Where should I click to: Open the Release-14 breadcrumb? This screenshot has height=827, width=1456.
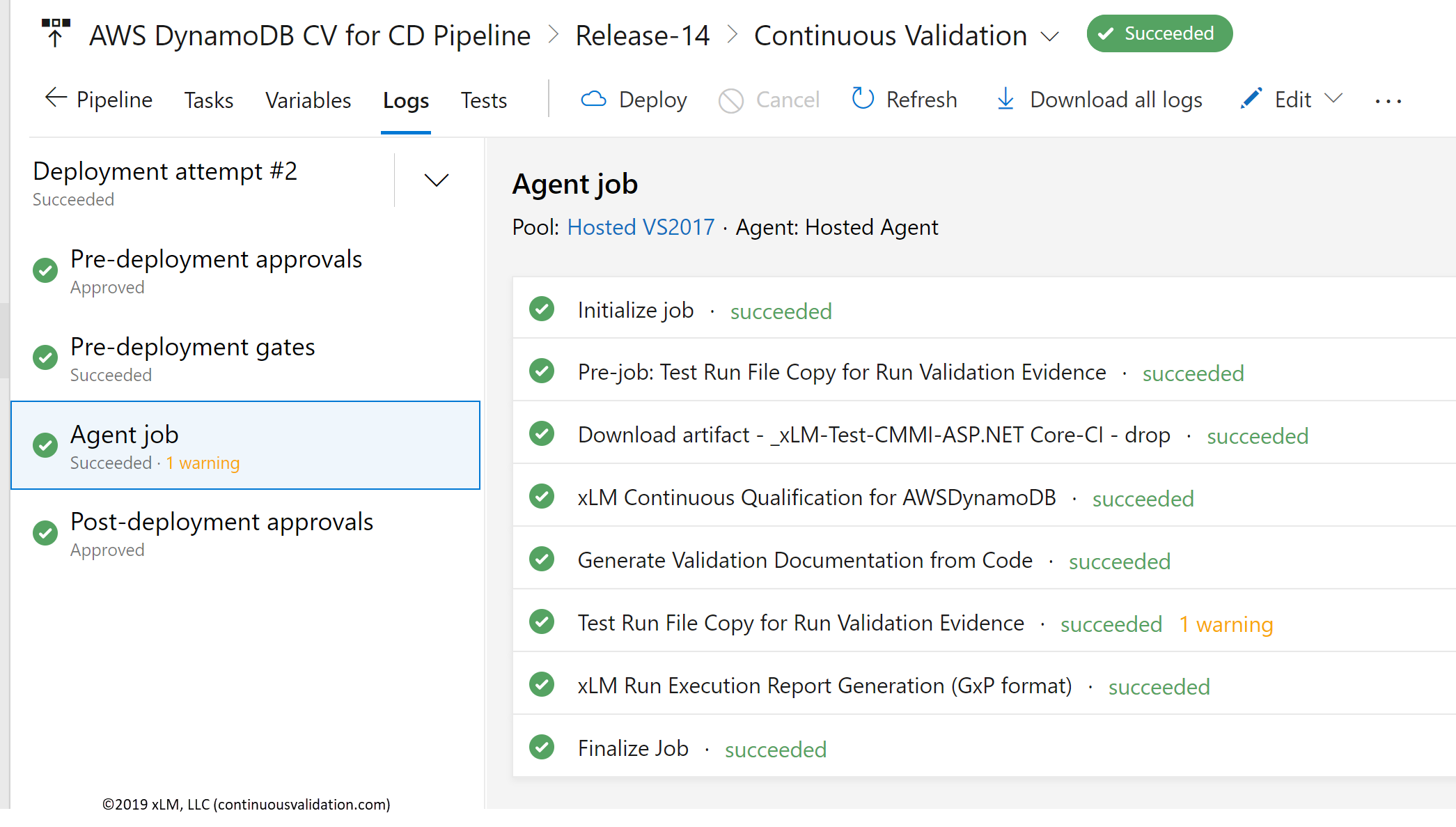(642, 36)
